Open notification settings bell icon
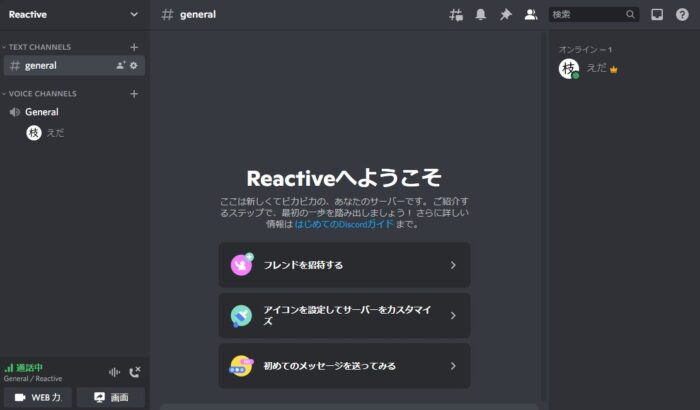 pyautogui.click(x=480, y=15)
